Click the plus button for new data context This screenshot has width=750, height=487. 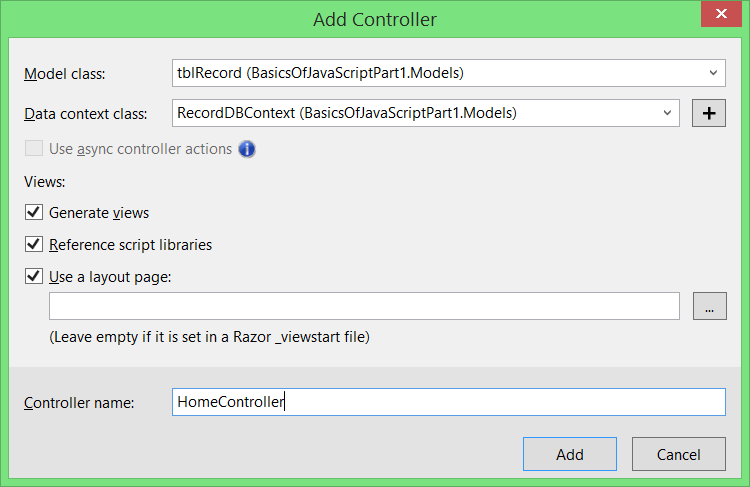pos(709,113)
